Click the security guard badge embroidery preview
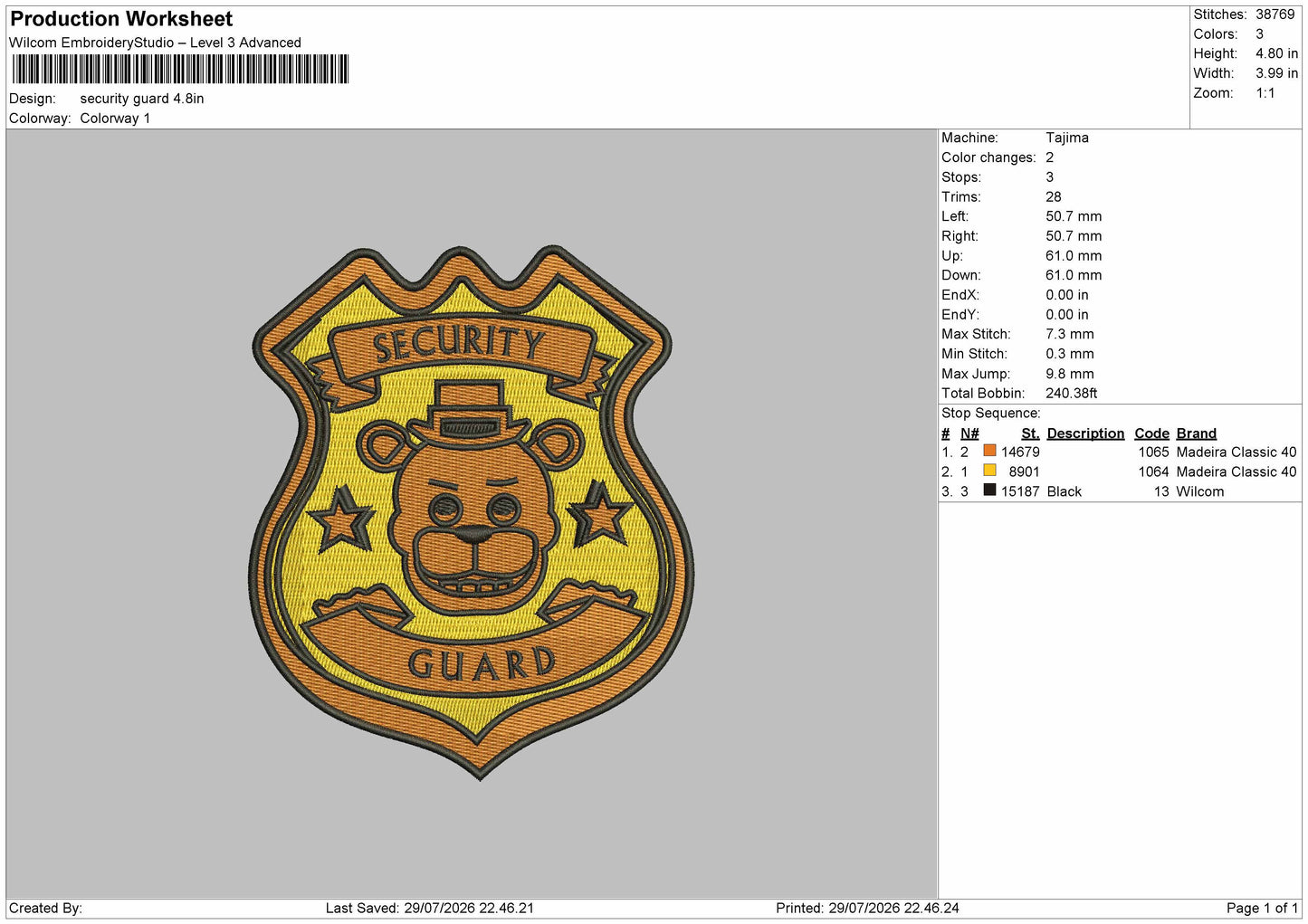This screenshot has height=924, width=1308. 471,511
